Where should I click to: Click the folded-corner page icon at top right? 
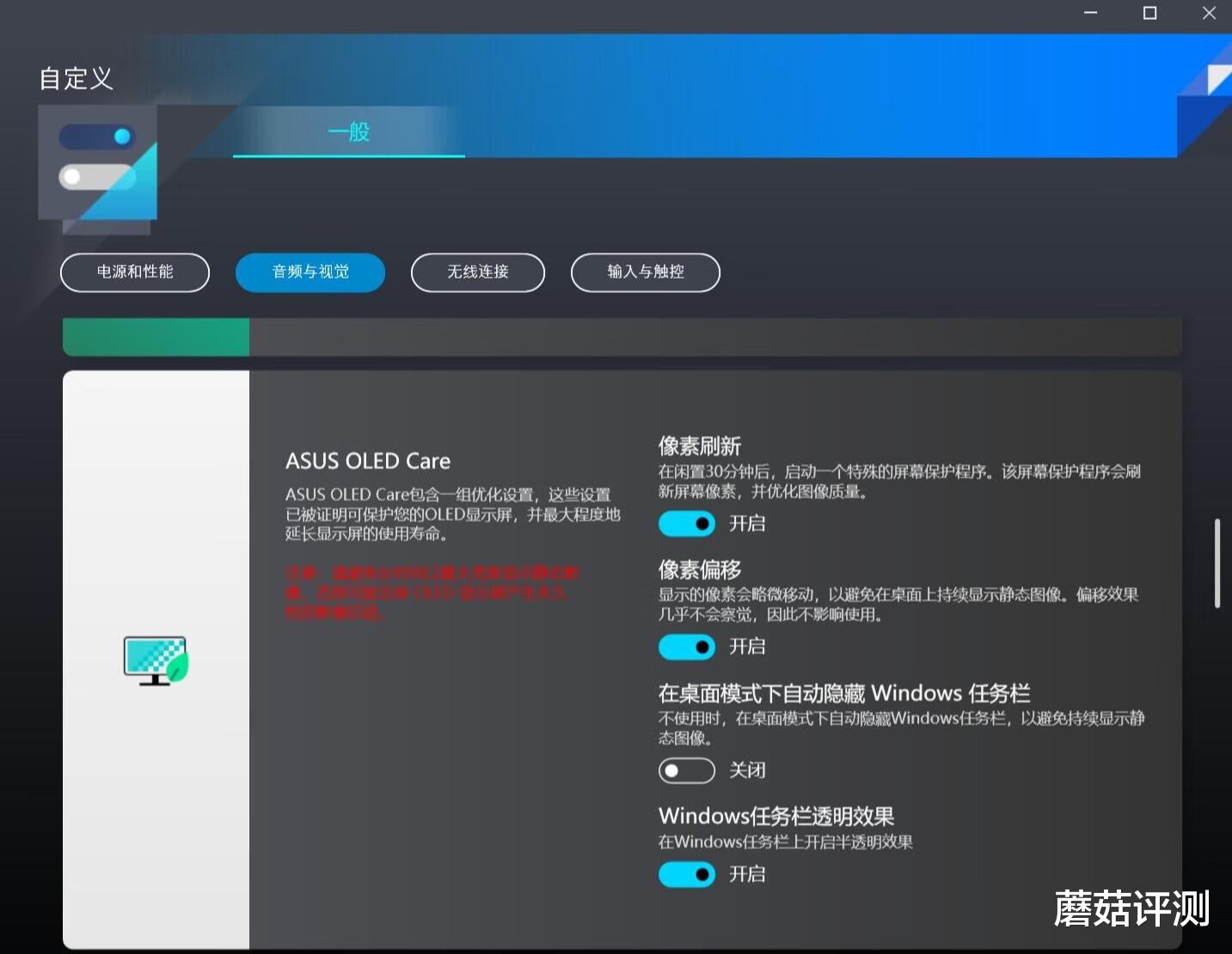(x=1217, y=79)
